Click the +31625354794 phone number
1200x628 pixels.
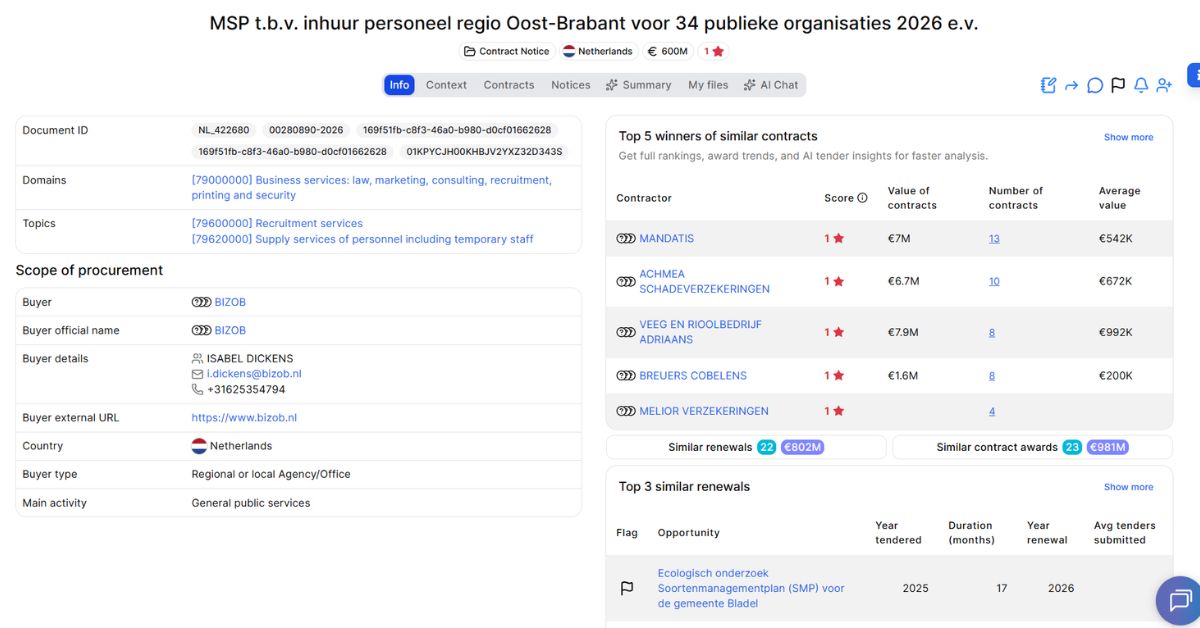(246, 390)
